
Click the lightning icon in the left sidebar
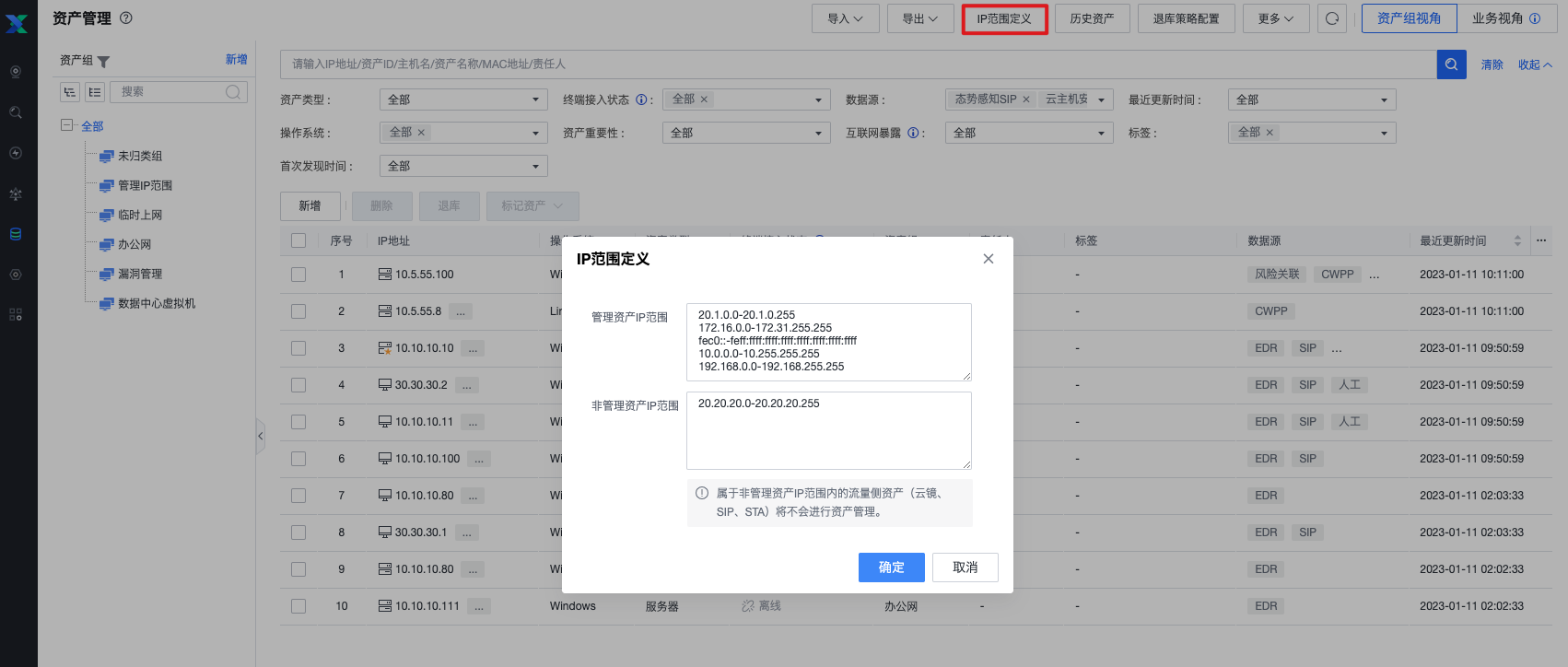coord(16,153)
